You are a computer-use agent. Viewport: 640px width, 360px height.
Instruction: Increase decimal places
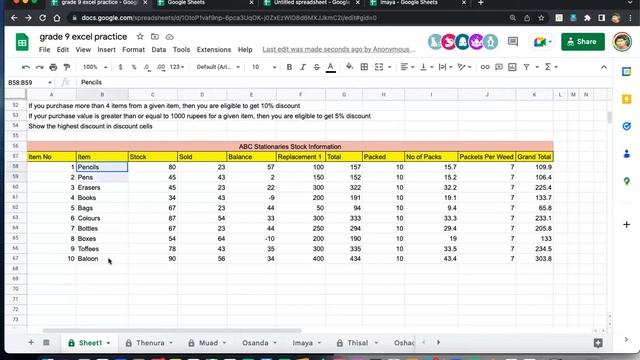[161, 67]
